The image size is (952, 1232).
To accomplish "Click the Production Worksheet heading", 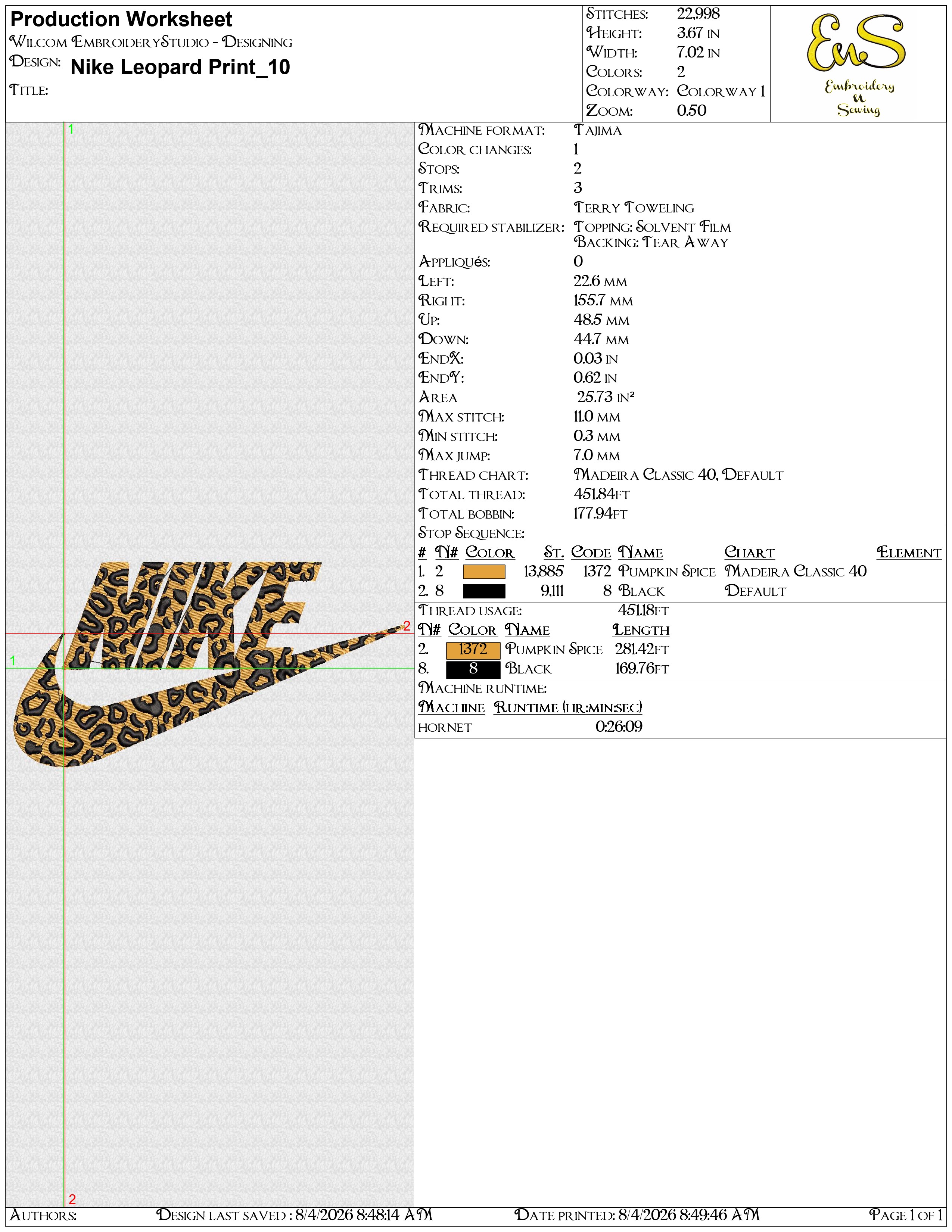I will 121,20.
